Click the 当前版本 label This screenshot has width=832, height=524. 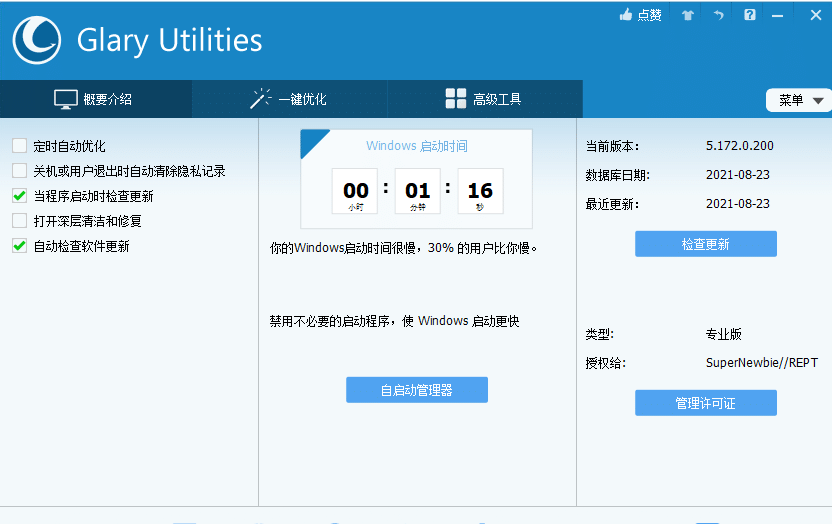(612, 146)
